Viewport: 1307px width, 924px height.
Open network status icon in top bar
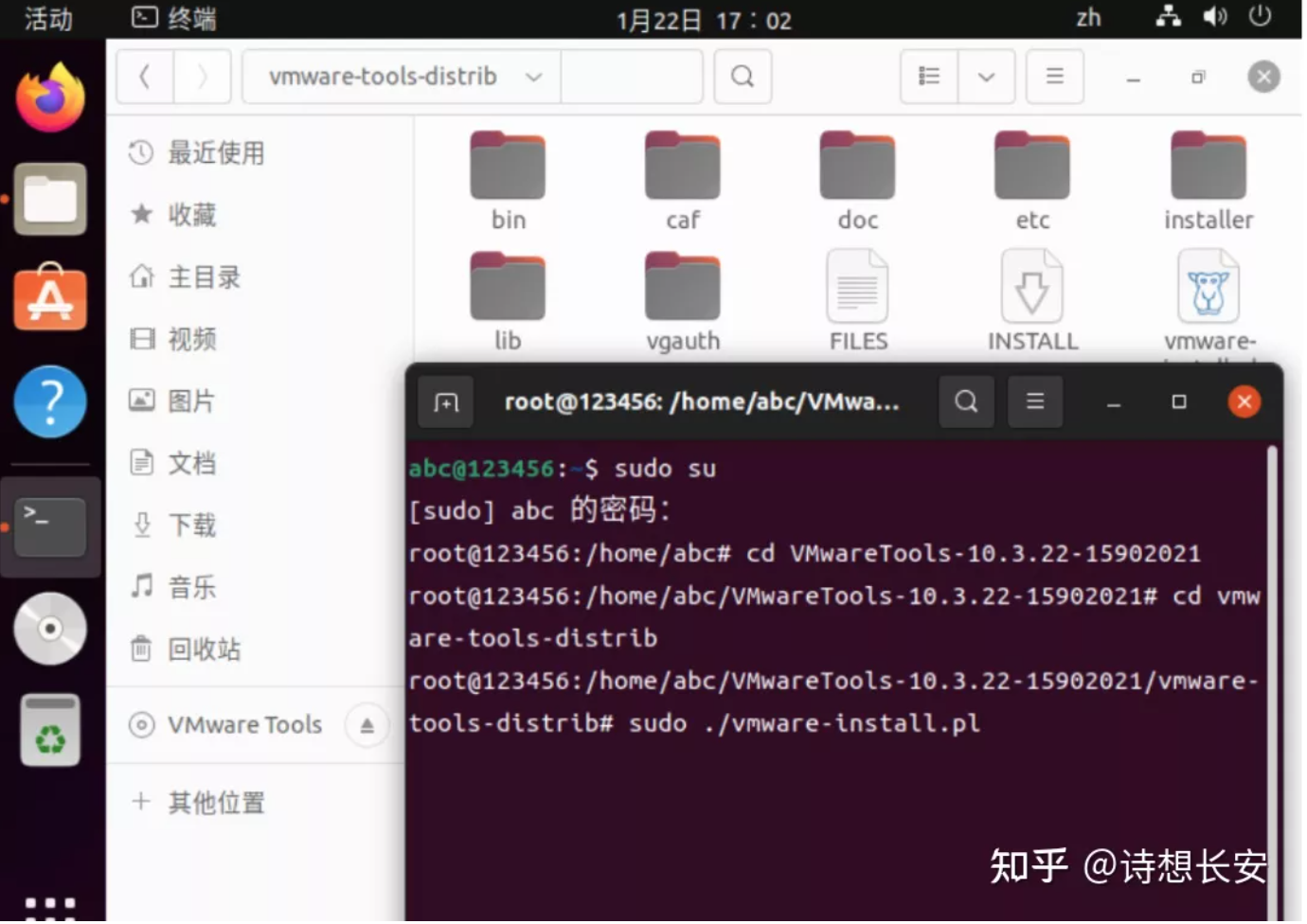(x=1169, y=16)
